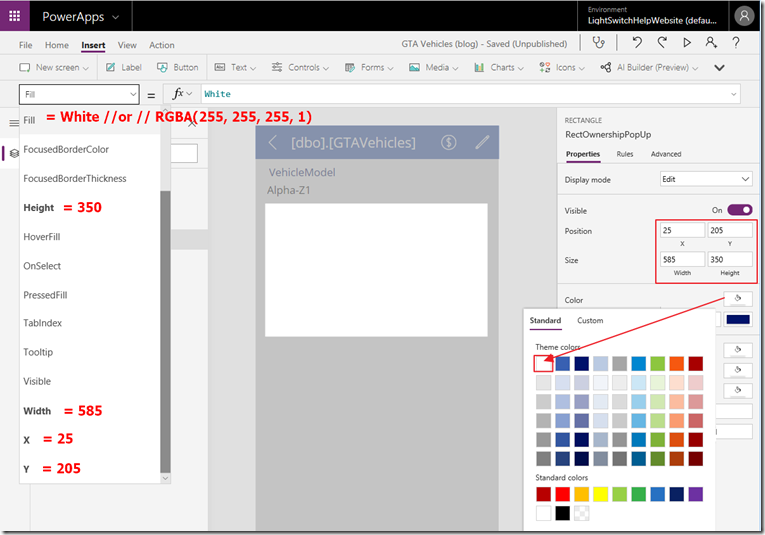765x535 pixels.
Task: Open the New screen dropdown
Action: click(54, 67)
